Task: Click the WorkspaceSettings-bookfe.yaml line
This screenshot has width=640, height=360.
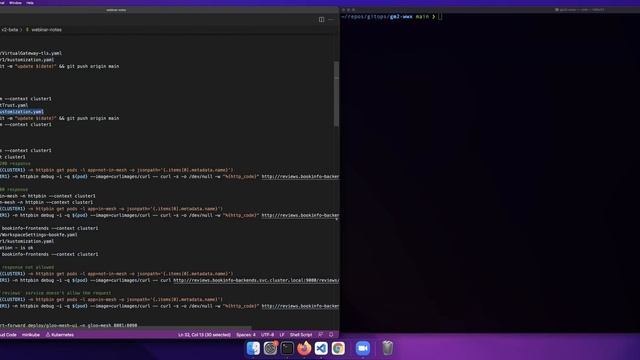Action: [39, 235]
